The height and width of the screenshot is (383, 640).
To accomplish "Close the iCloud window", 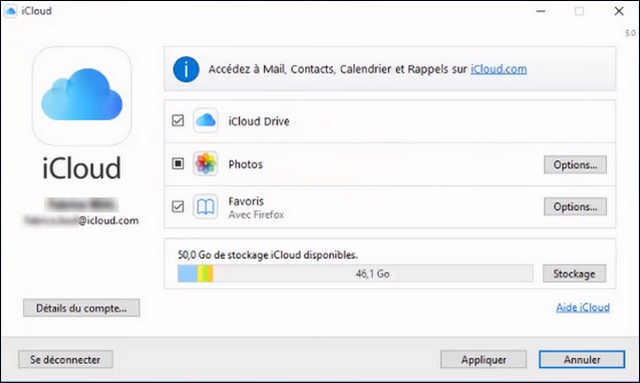I will 619,11.
